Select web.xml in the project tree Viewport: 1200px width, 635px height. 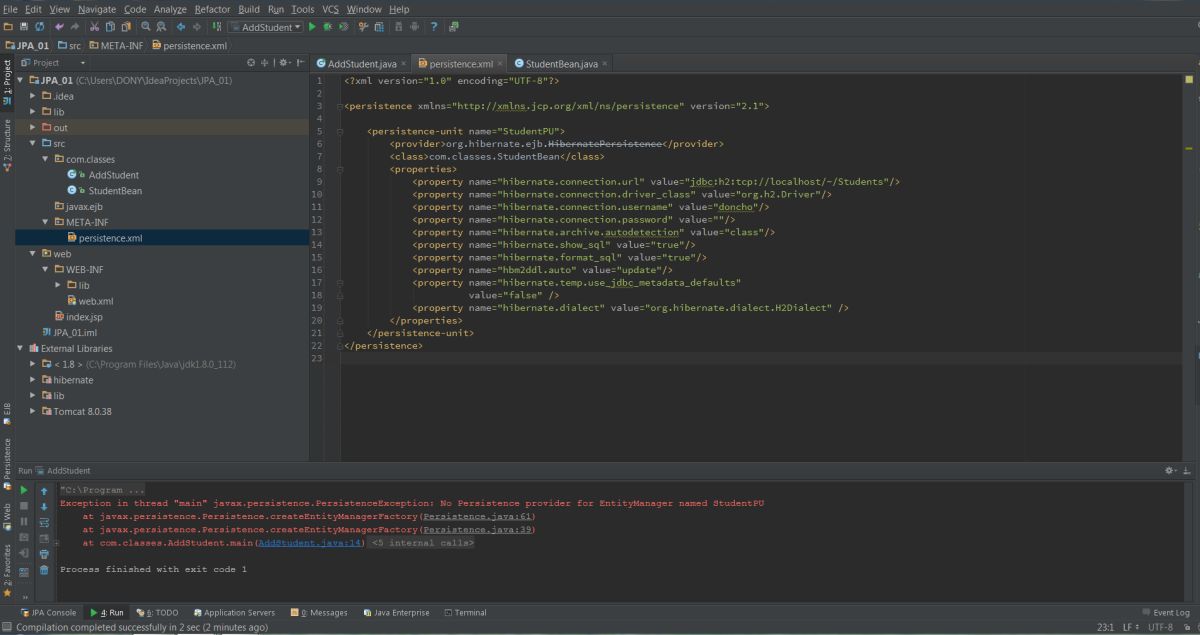click(90, 300)
